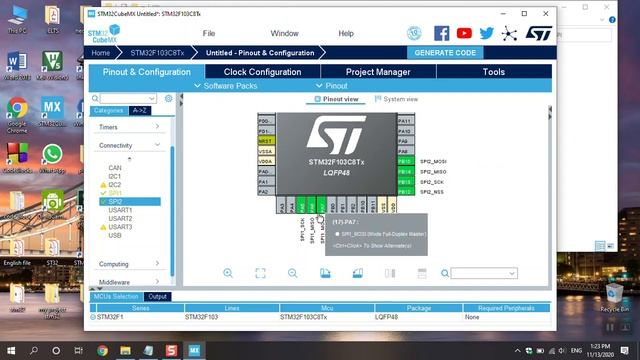Go to Home breadcrumb
Screen dimensions: 640x360
100,53
